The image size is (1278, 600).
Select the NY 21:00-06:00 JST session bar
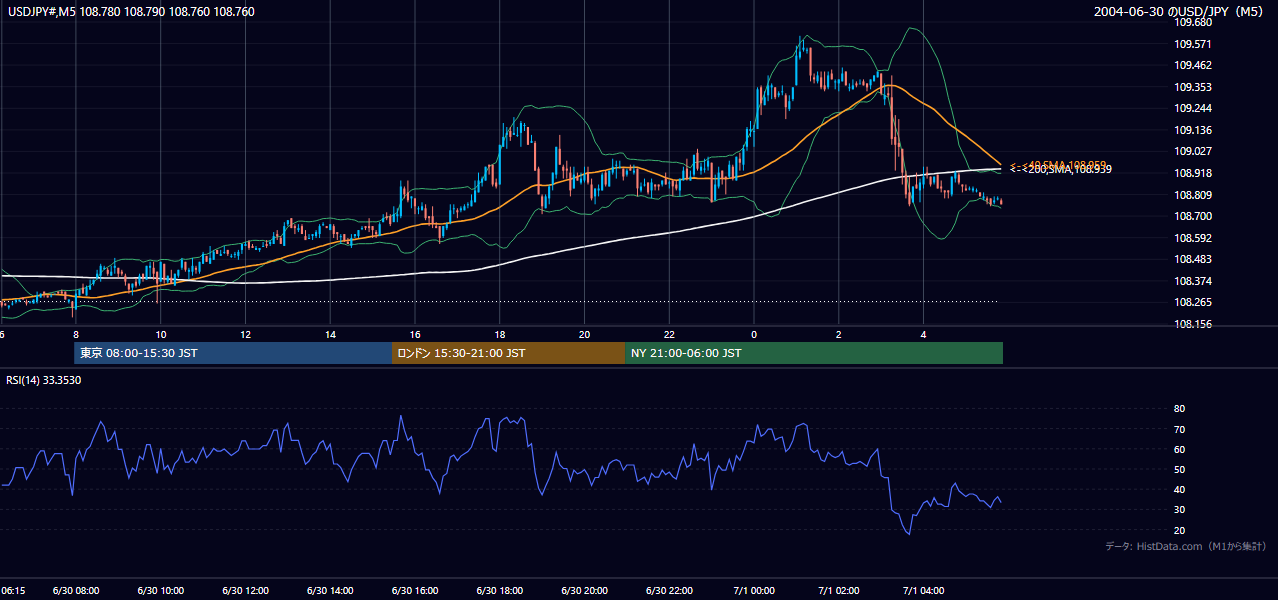click(814, 353)
